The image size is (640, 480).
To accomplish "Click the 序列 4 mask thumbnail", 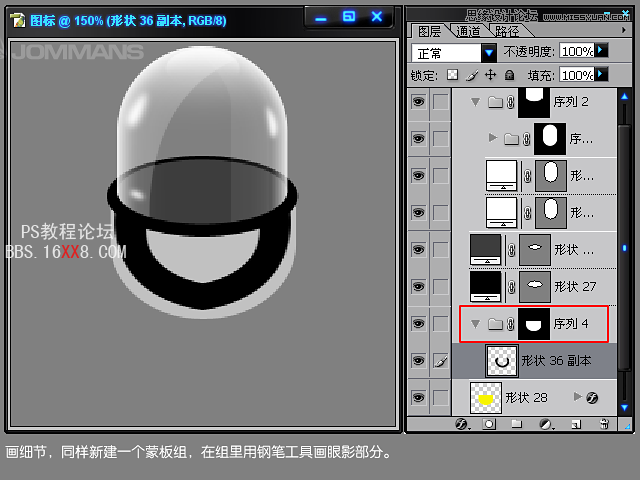I will click(x=534, y=324).
